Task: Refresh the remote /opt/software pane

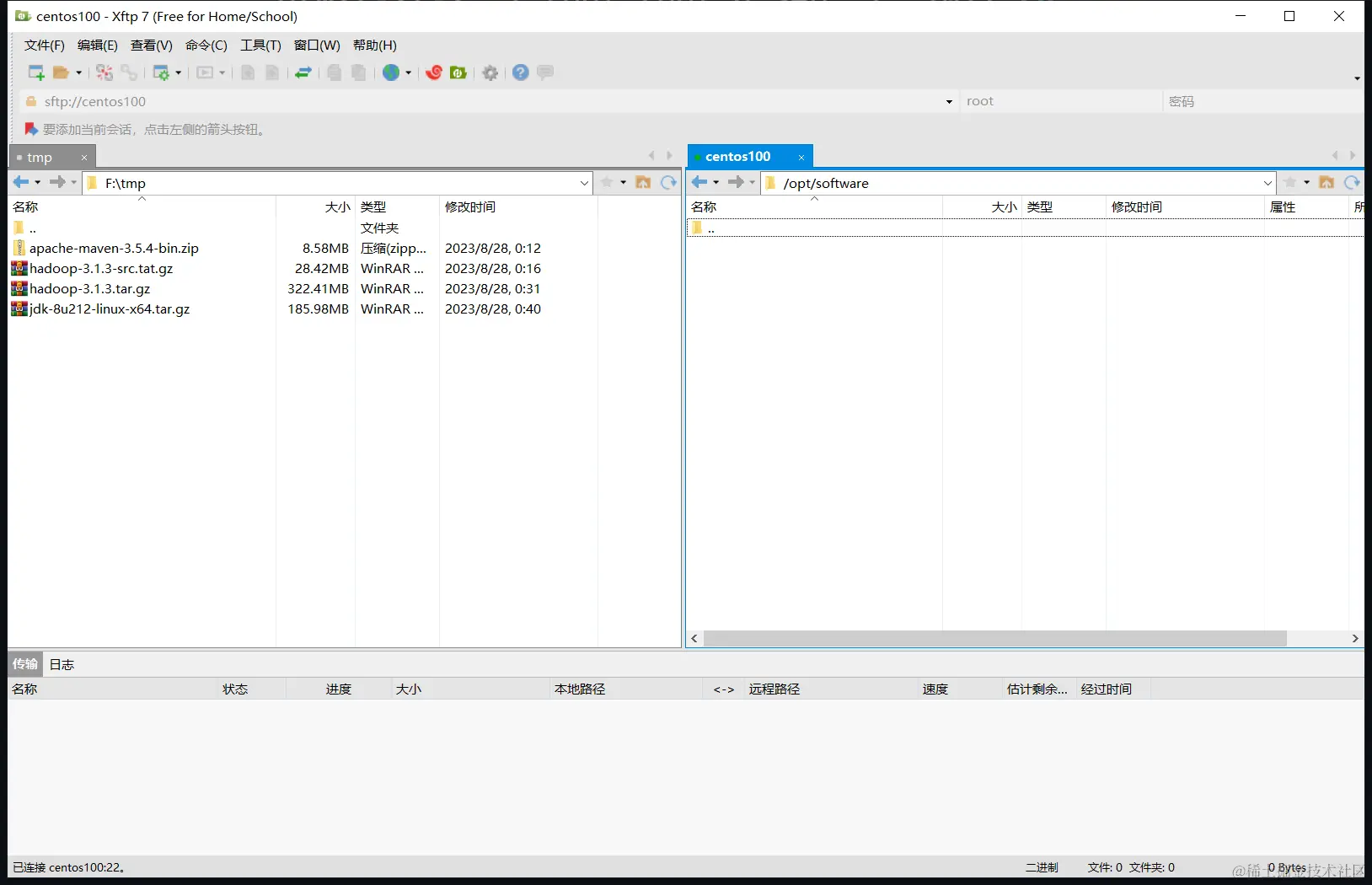Action: pyautogui.click(x=1353, y=182)
